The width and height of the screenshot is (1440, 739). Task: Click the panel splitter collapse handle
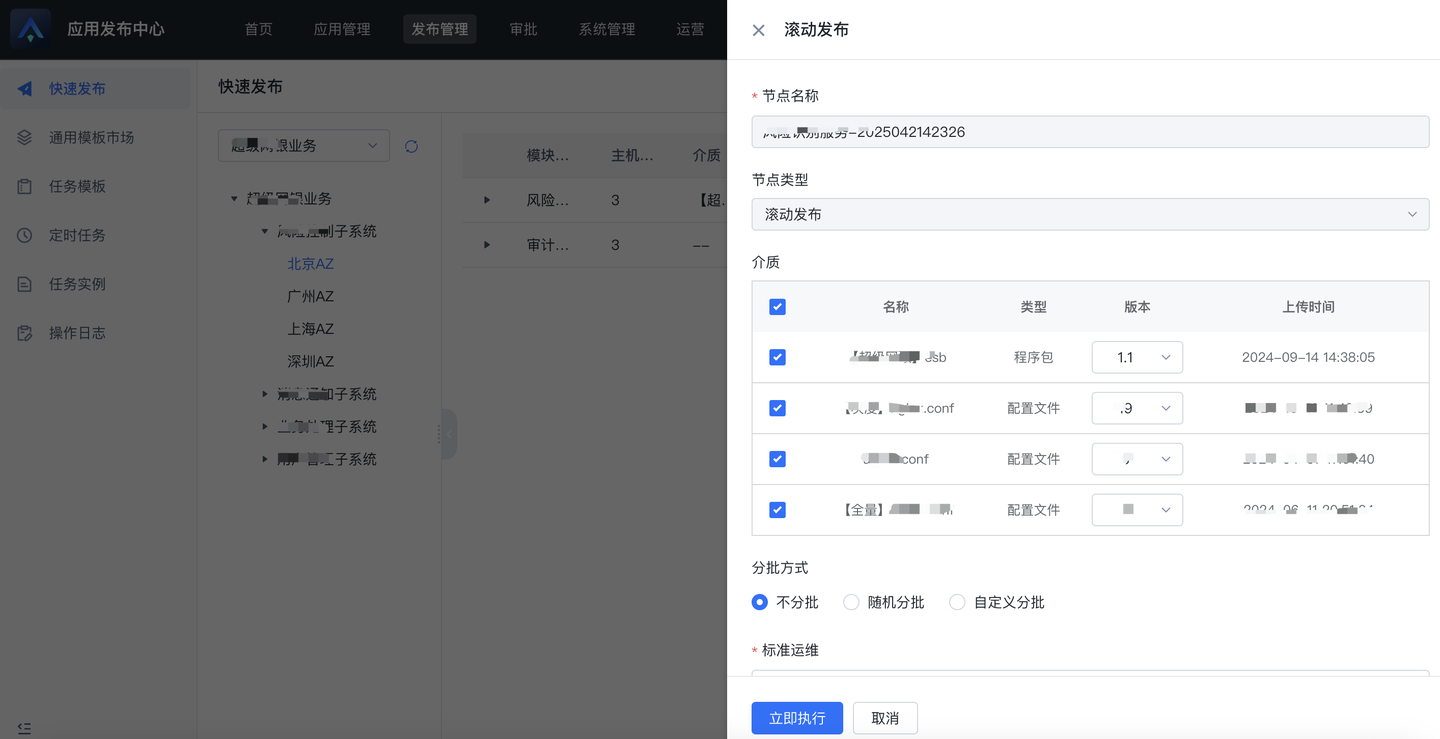(447, 434)
